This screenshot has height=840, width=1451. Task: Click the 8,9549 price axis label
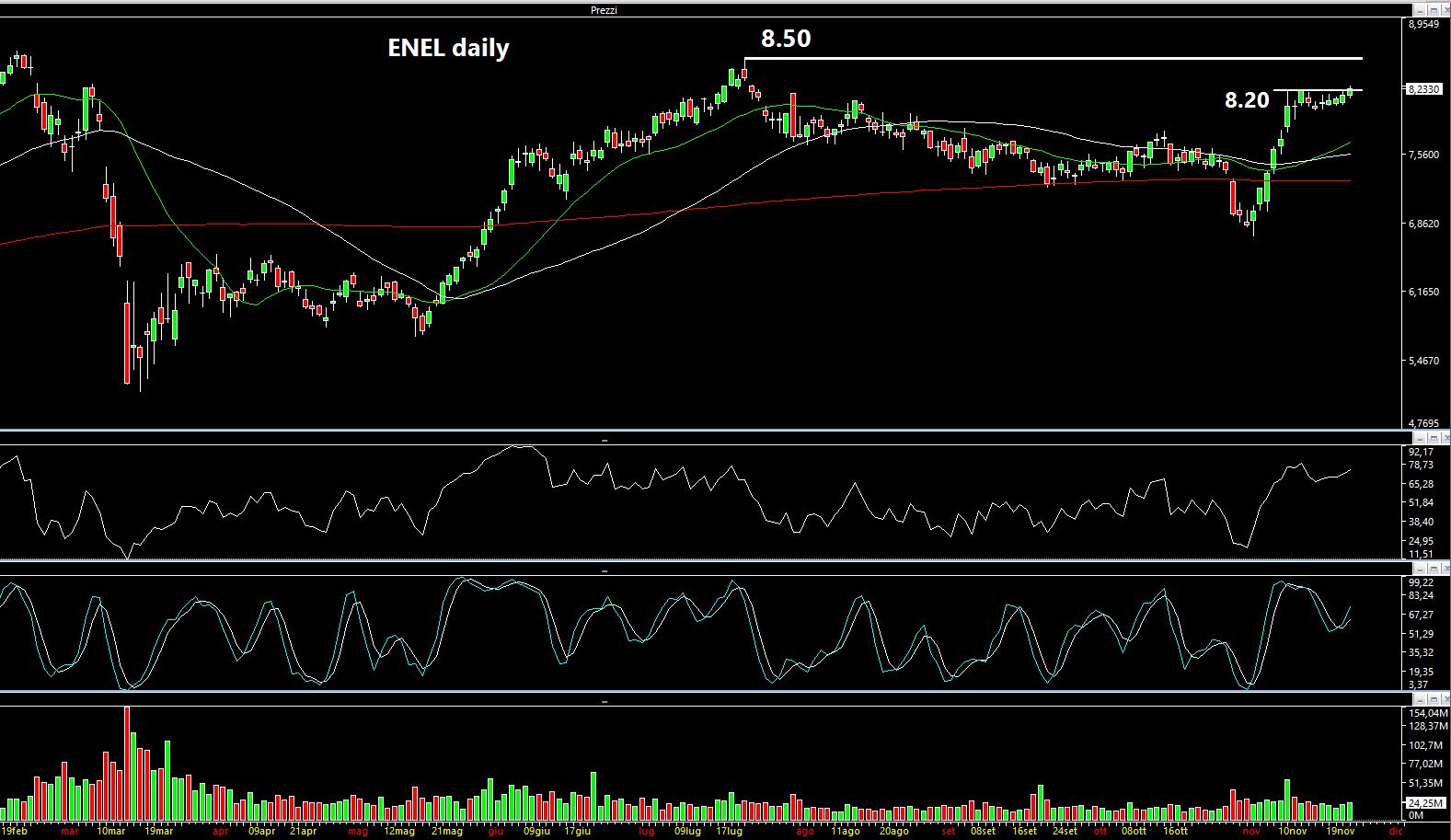coord(1423,25)
